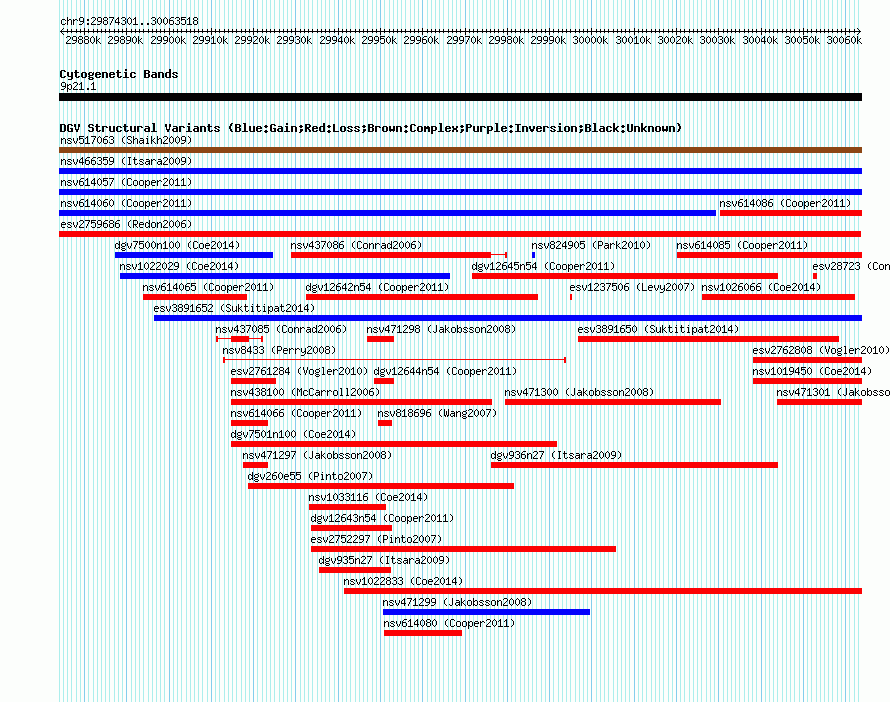Open nsv1026066 (Coe2014) label
Screen dimensions: 890x702
point(762,287)
